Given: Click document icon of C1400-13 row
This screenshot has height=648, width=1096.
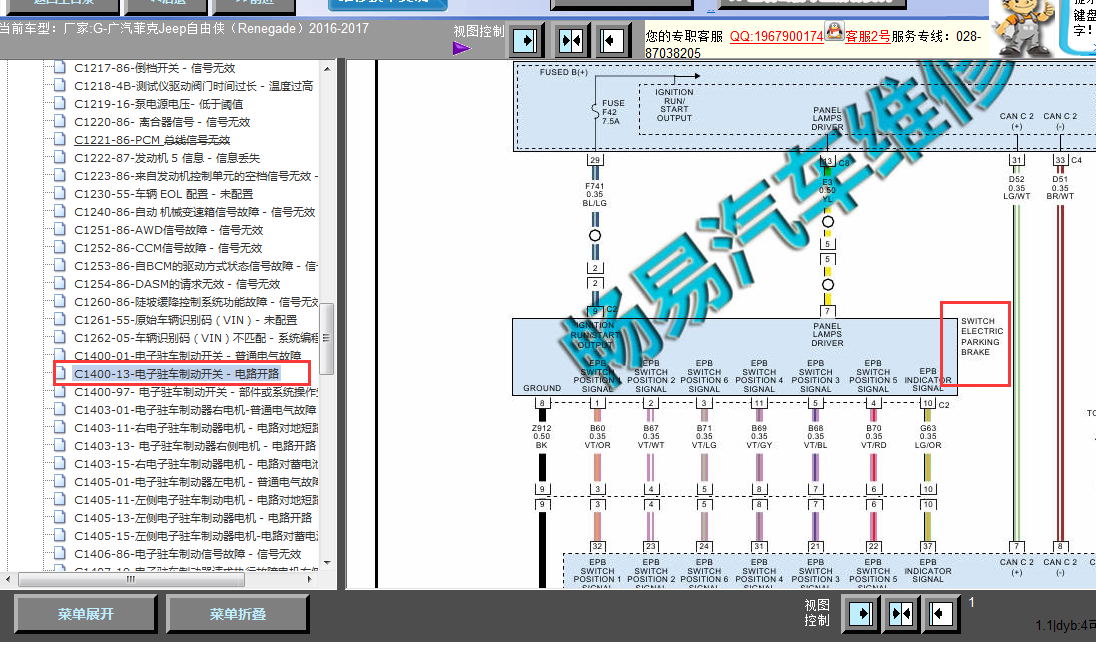Looking at the screenshot, I should tap(60, 373).
